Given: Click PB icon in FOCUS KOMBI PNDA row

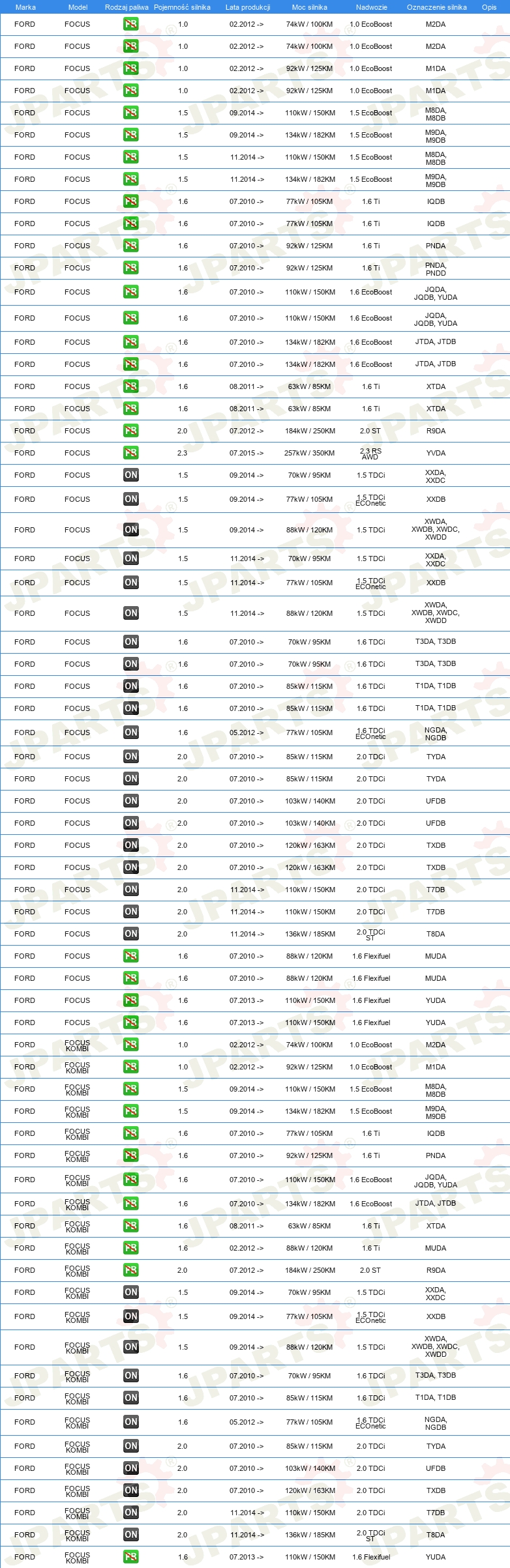Looking at the screenshot, I should 130,1155.
